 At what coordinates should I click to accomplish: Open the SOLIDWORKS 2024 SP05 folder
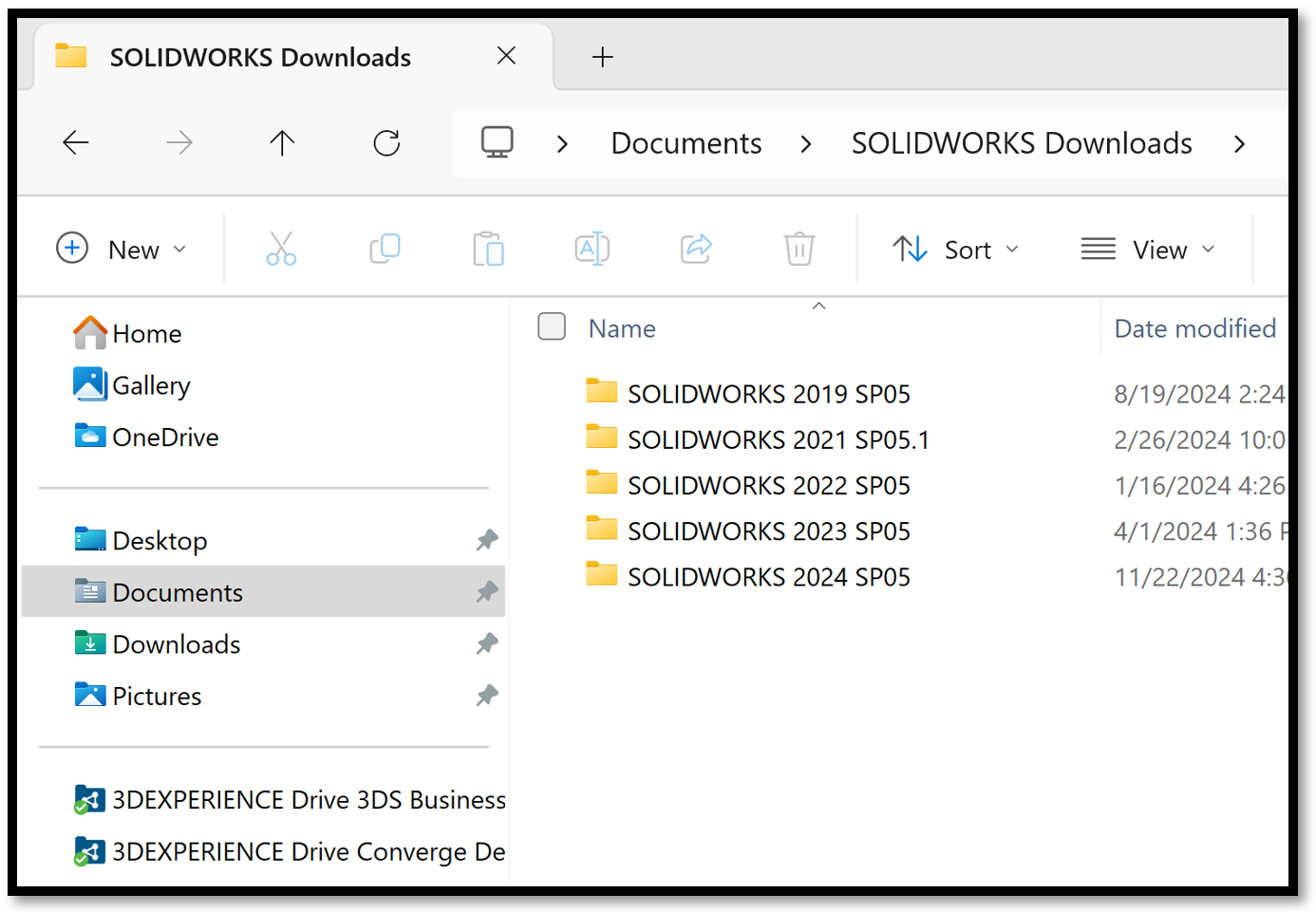(x=767, y=576)
